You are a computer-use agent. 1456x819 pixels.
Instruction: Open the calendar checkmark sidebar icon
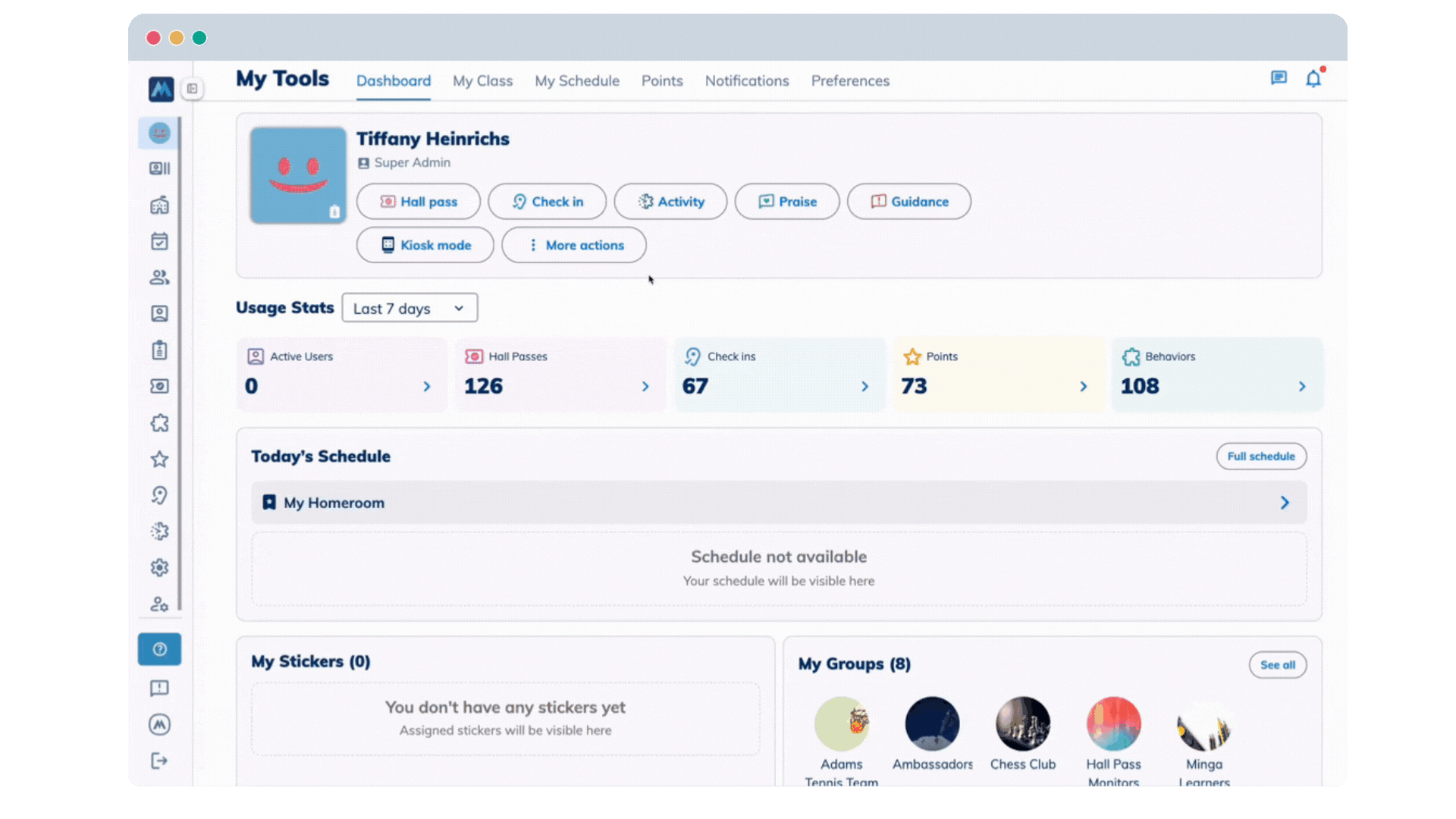(x=159, y=242)
